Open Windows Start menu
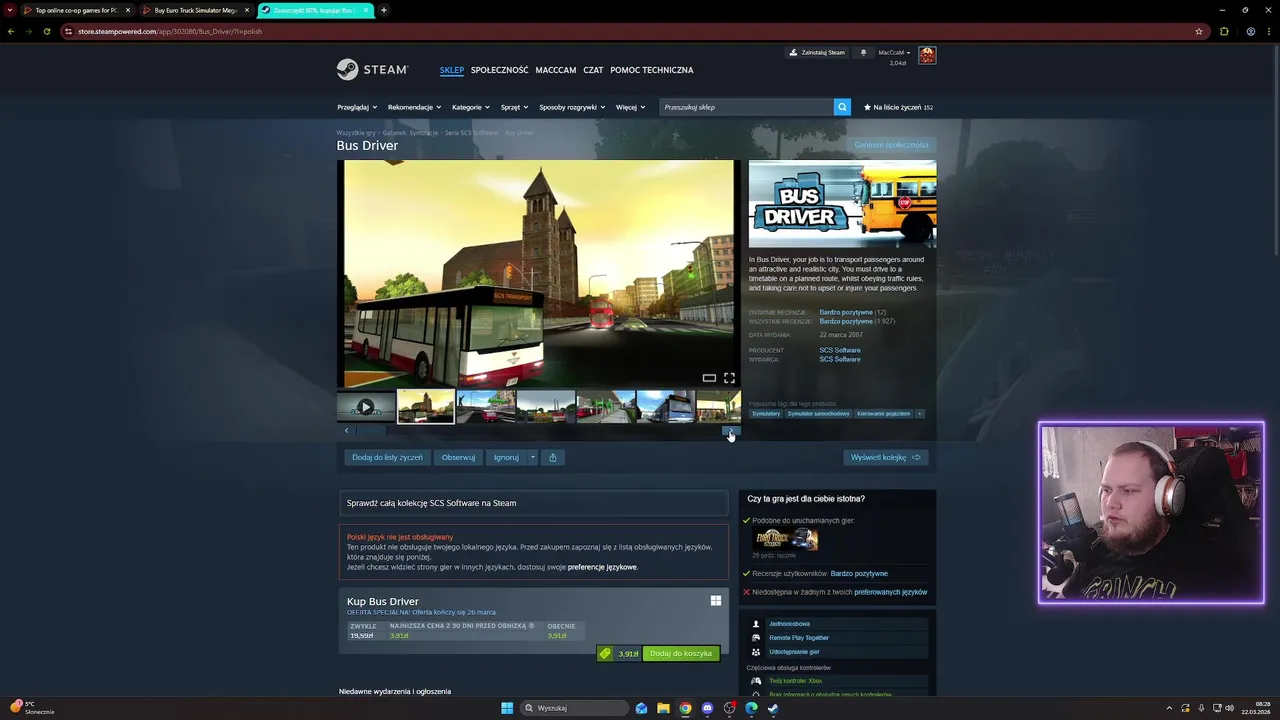This screenshot has height=720, width=1280. pos(507,708)
